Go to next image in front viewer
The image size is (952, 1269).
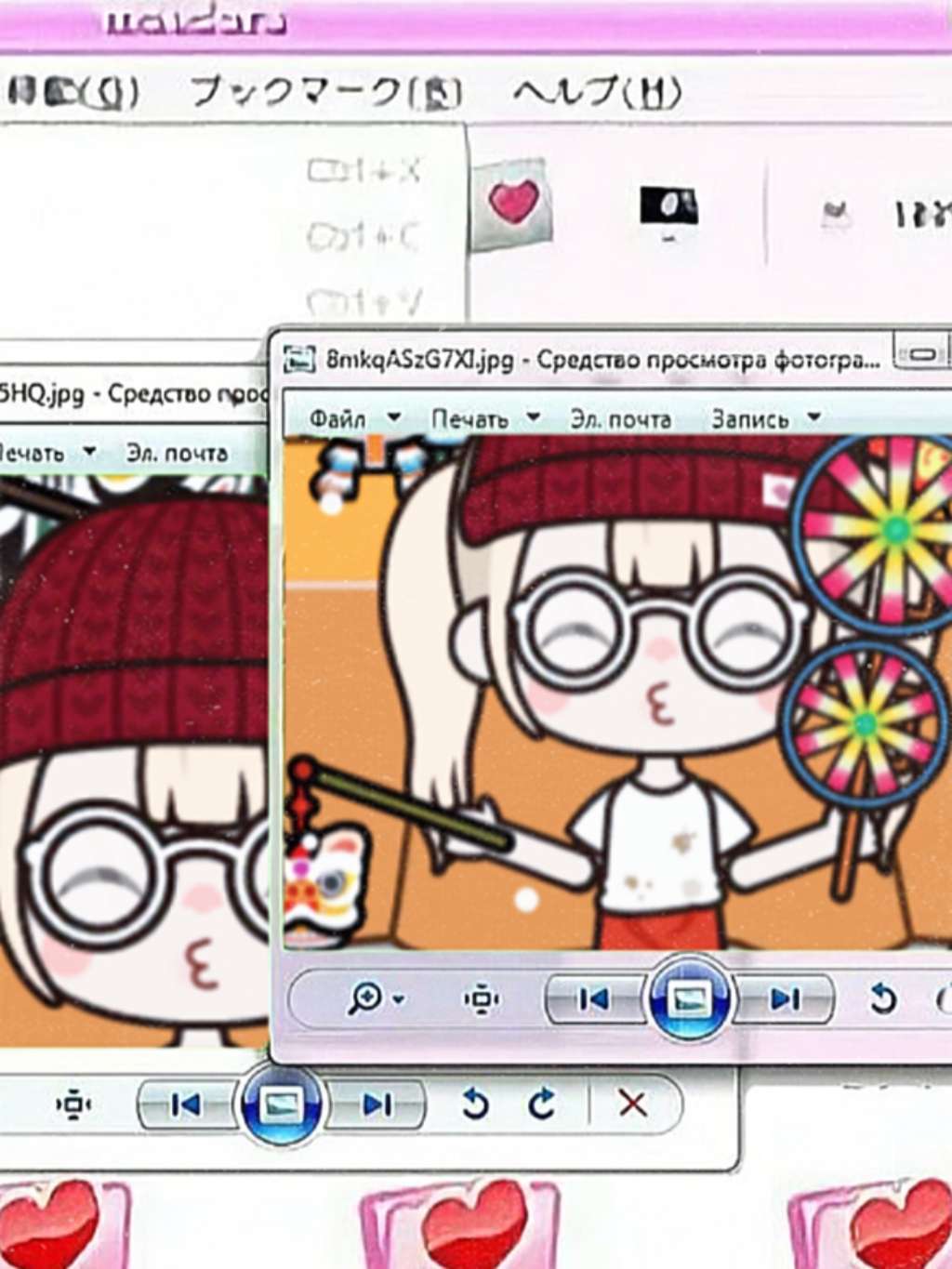[x=785, y=999]
